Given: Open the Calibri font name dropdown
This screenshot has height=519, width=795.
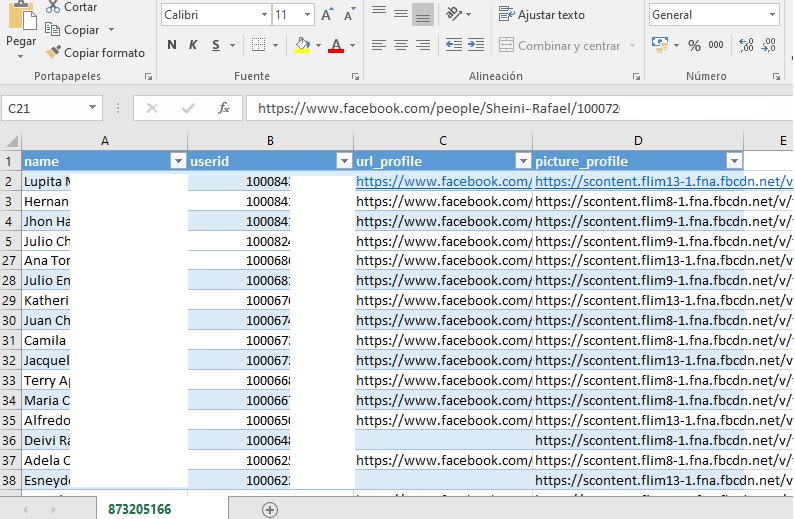Looking at the screenshot, I should click(264, 15).
